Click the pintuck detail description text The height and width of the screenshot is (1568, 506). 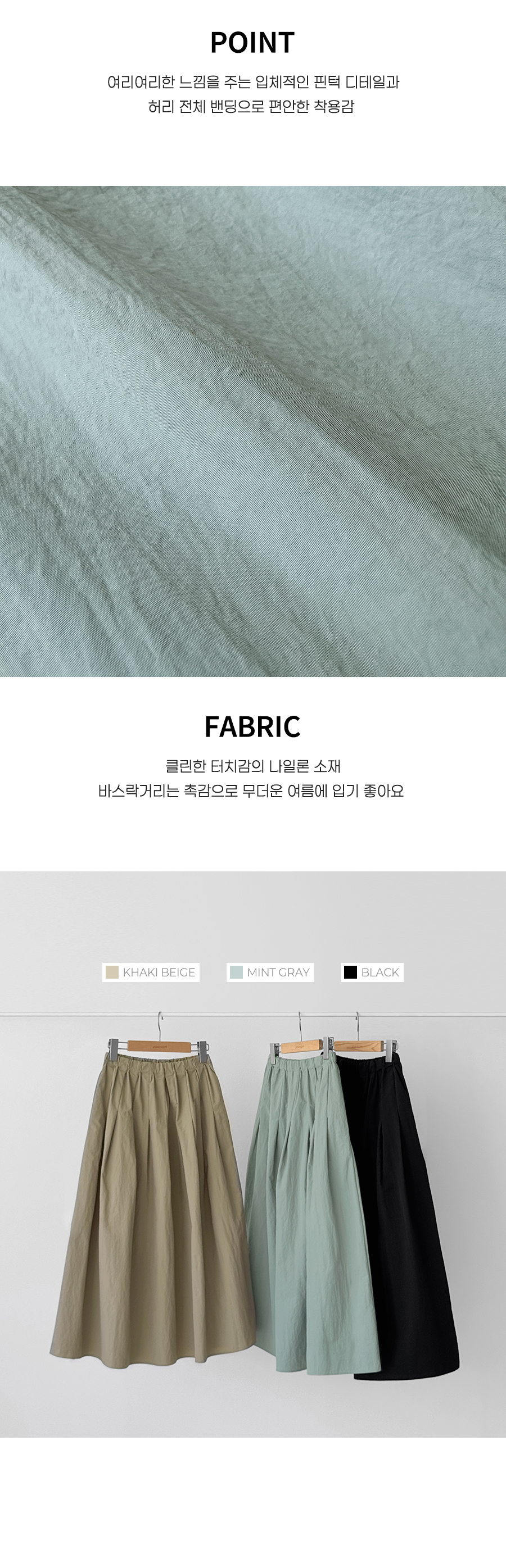click(x=252, y=82)
